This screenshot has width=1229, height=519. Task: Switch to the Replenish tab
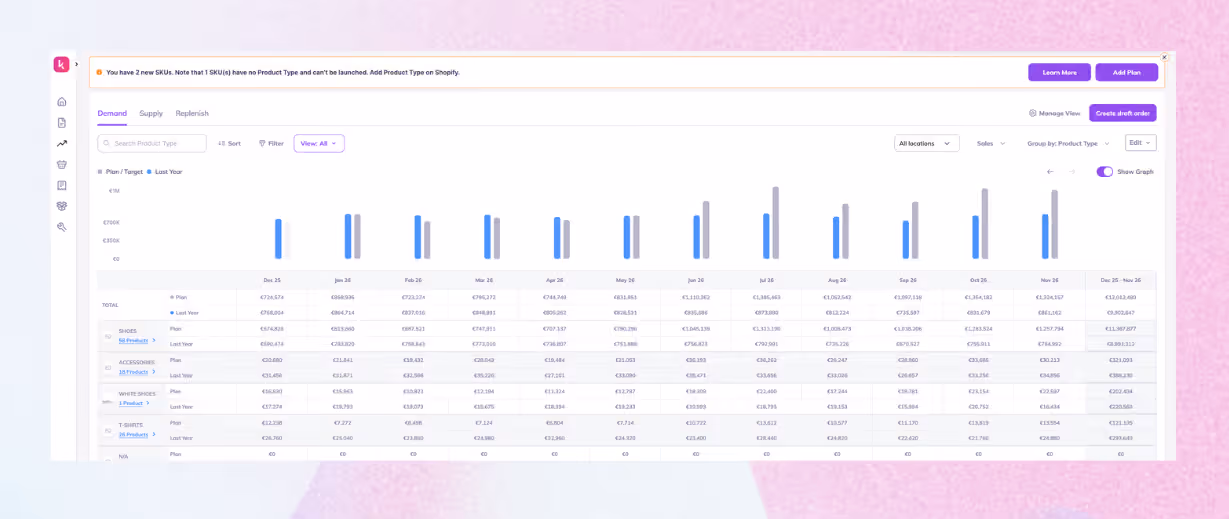(x=192, y=113)
